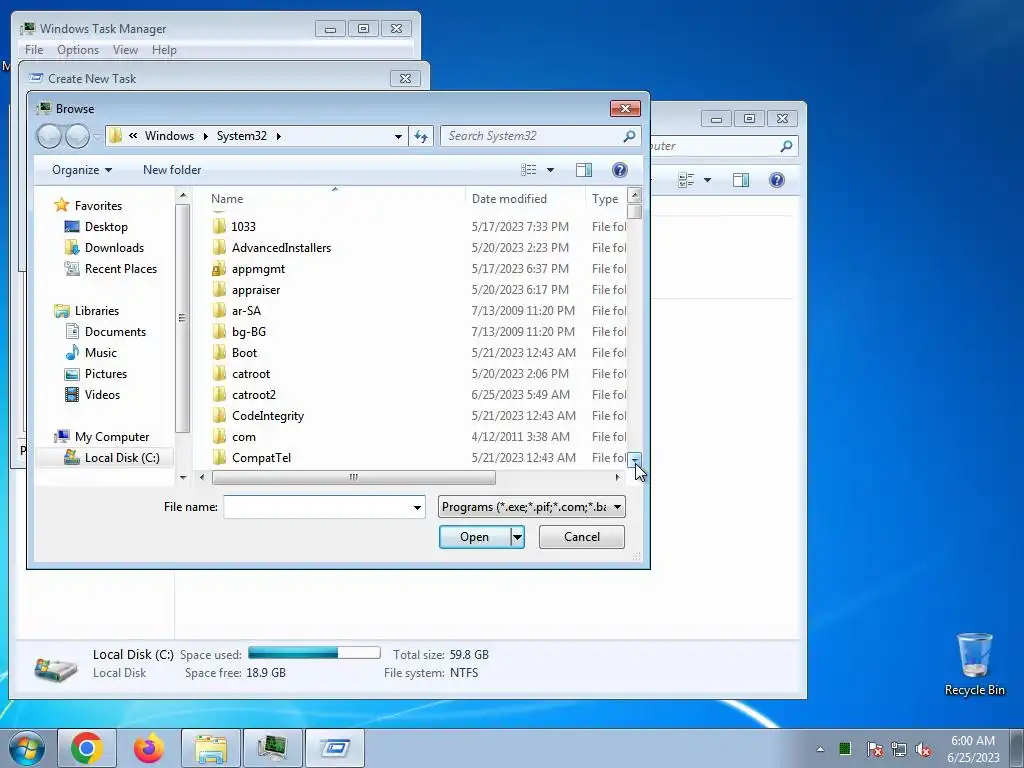1024x768 pixels.
Task: Select the bg-BG folder
Action: [x=249, y=332]
